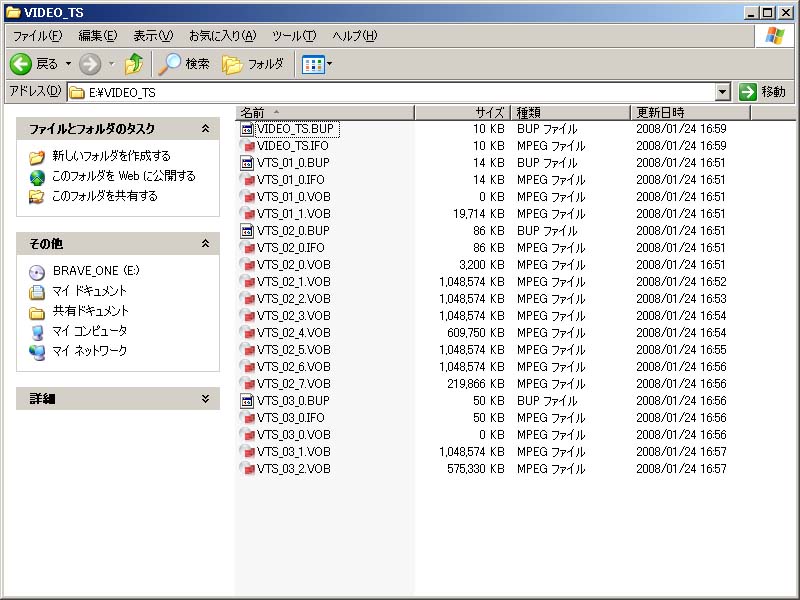The width and height of the screenshot is (800, 600).
Task: Select the VTS_02_0.BUP file icon
Action: tap(247, 231)
